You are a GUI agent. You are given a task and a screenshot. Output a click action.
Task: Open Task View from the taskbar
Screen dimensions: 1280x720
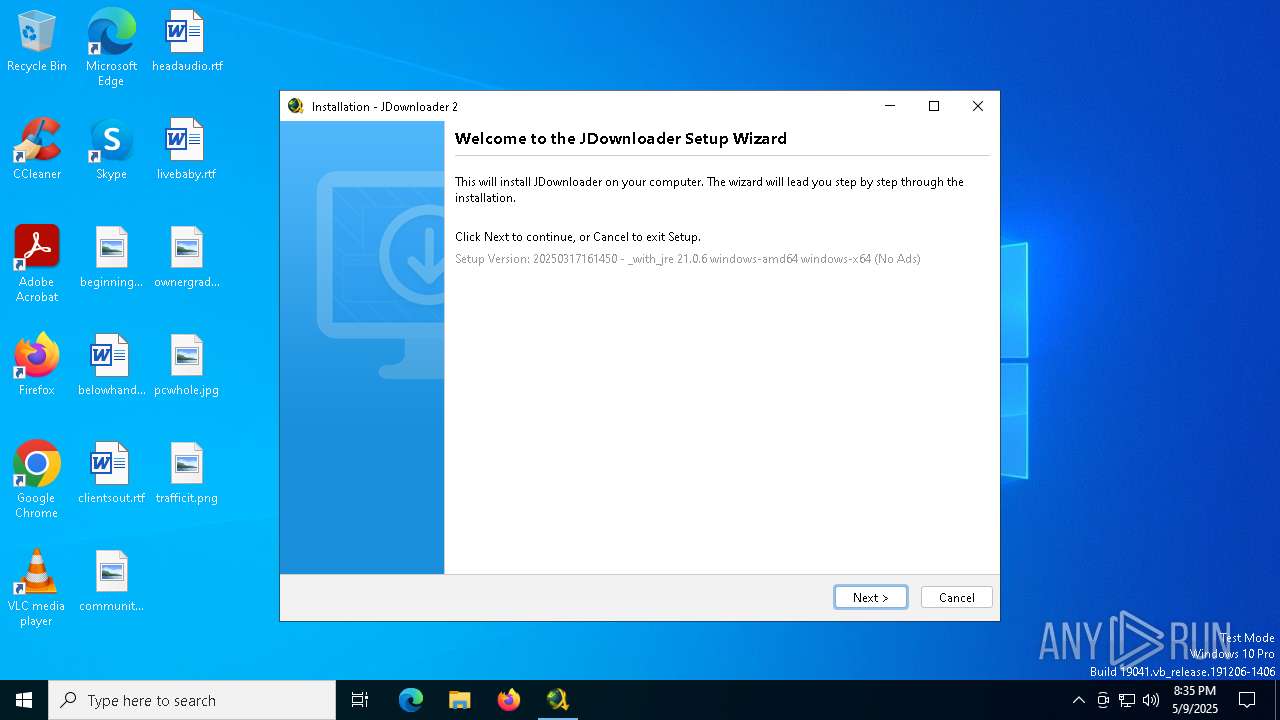point(360,700)
